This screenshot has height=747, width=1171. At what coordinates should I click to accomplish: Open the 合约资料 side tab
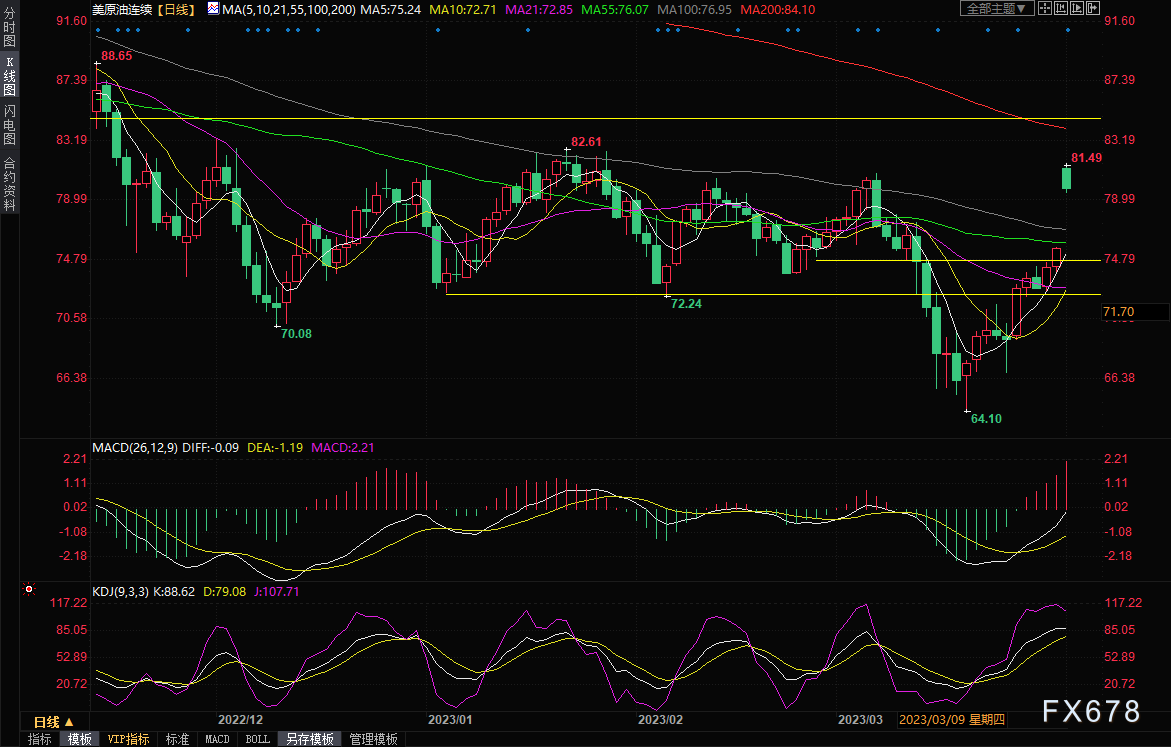click(9, 184)
